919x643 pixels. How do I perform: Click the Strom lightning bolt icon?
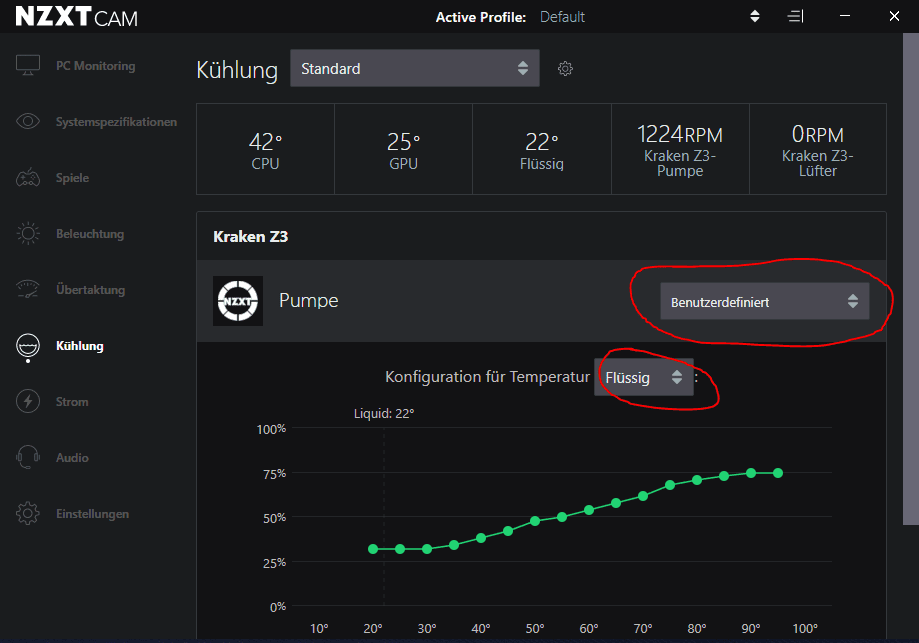click(28, 402)
